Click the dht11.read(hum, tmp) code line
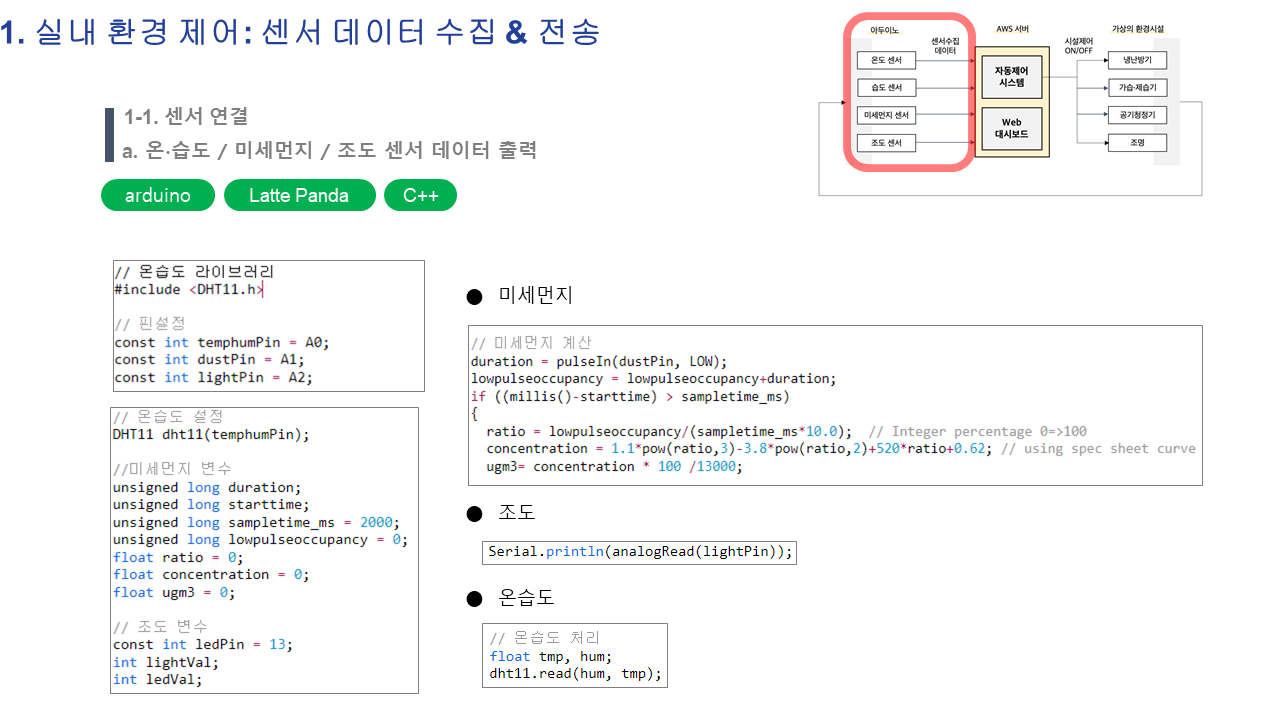 point(575,674)
